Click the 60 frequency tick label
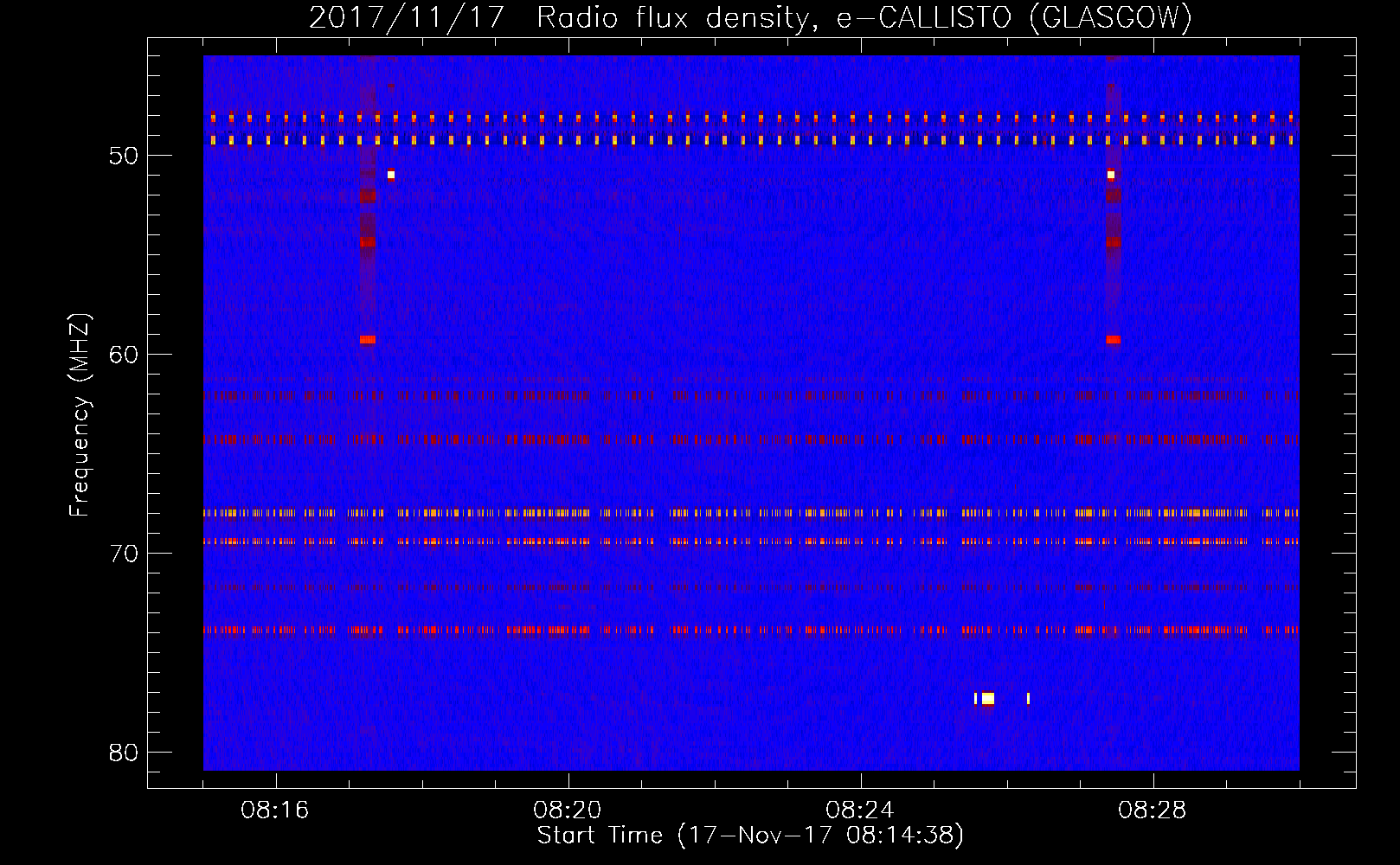This screenshot has width=1400, height=865. point(124,355)
